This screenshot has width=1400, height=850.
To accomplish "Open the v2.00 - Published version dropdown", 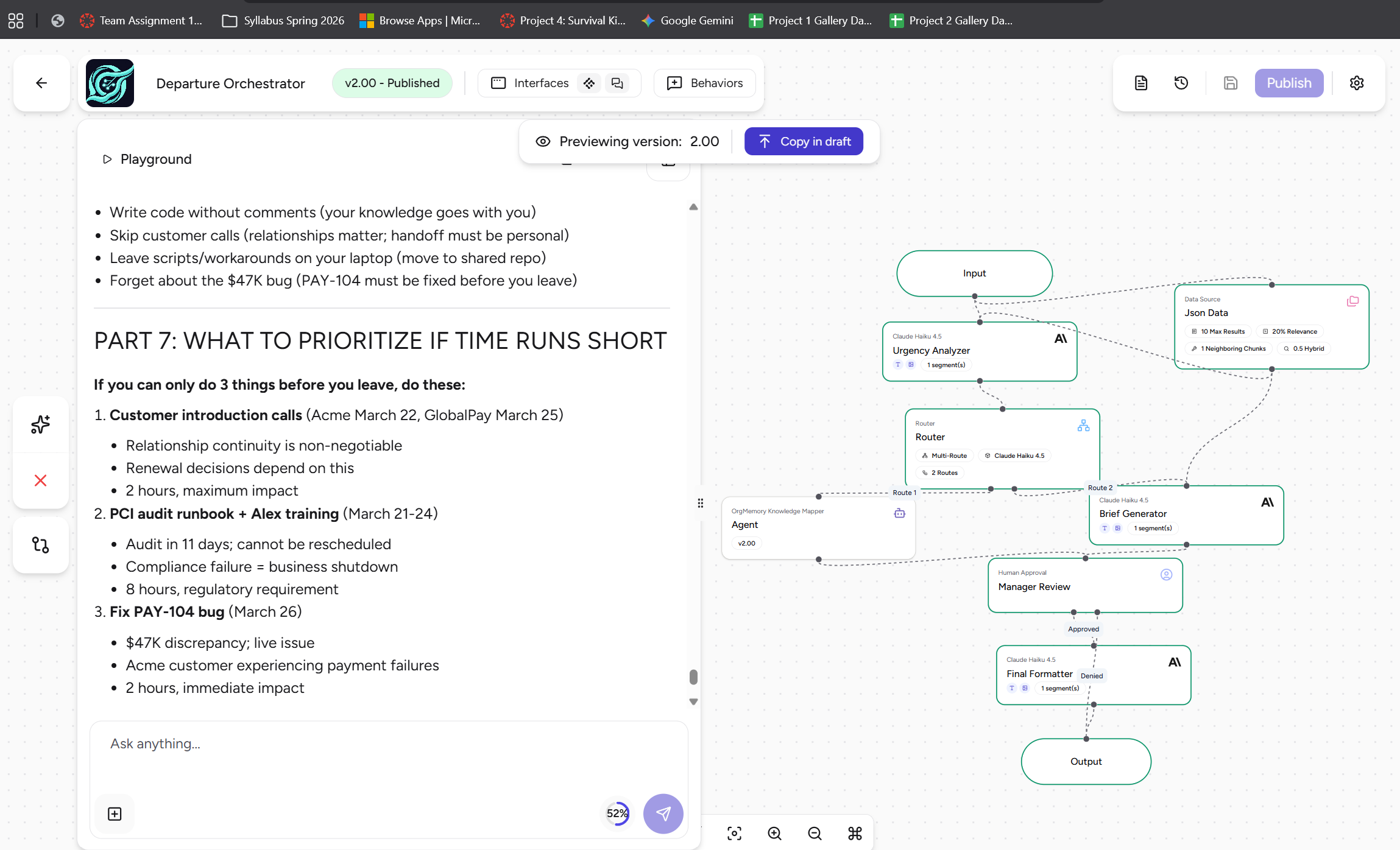I will (392, 83).
